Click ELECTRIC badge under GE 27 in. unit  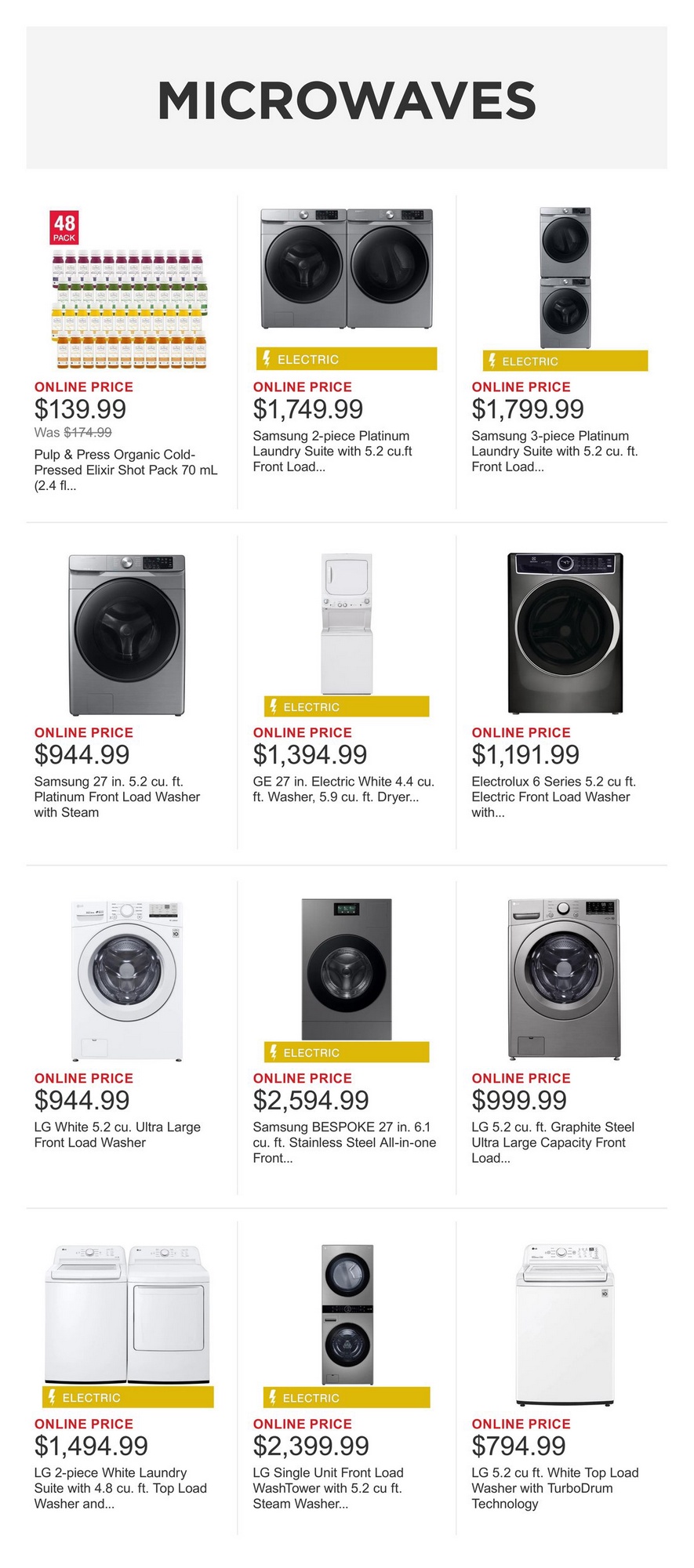click(346, 706)
